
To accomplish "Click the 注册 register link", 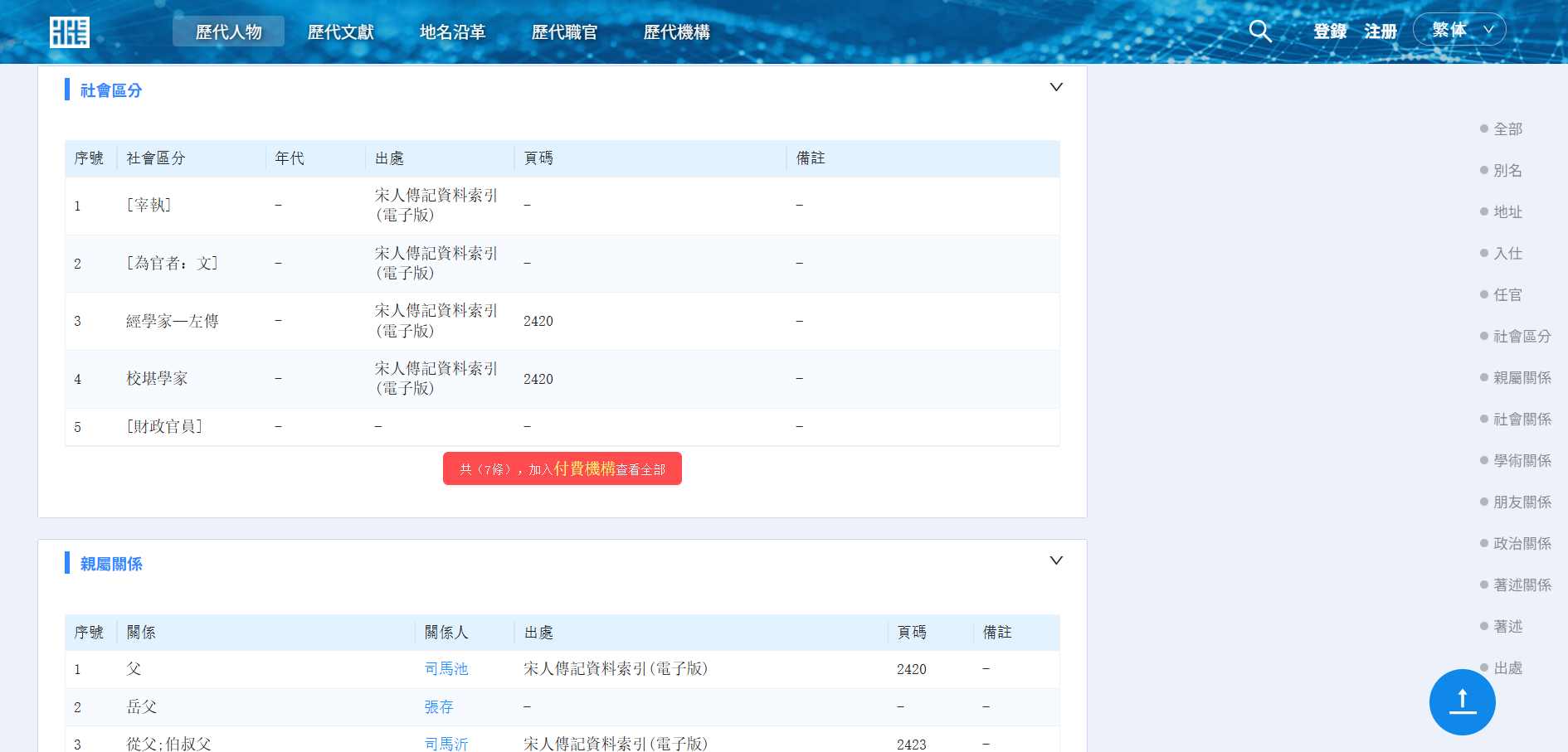I will click(x=1381, y=32).
